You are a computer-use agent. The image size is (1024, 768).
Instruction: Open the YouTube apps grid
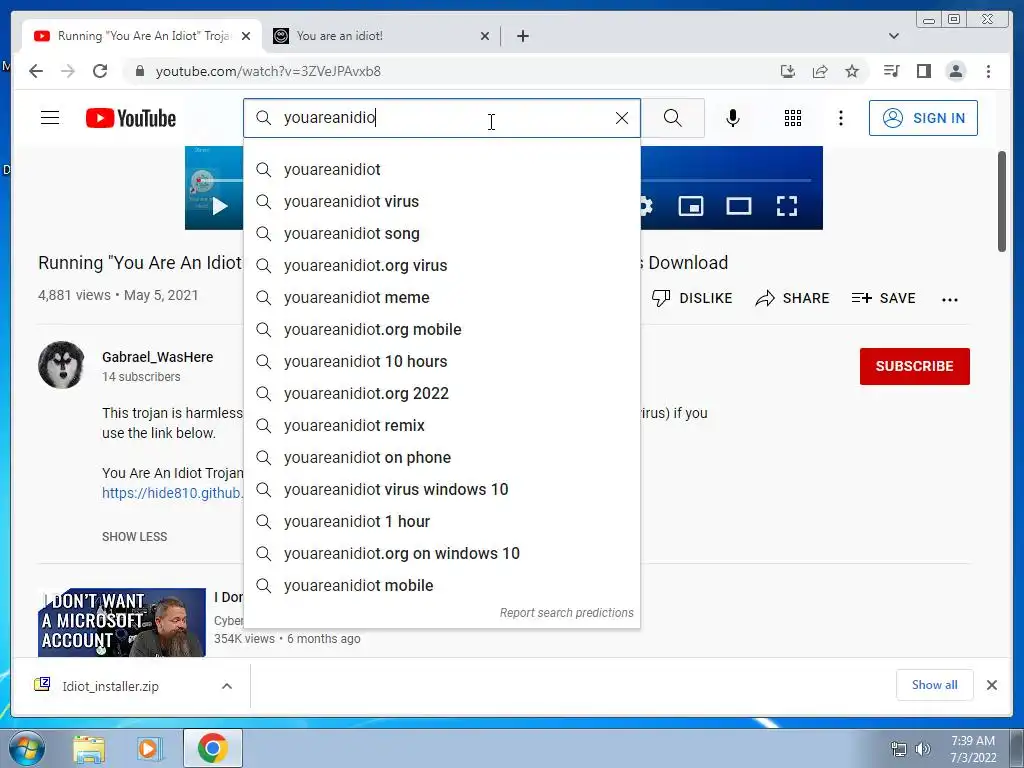[793, 118]
